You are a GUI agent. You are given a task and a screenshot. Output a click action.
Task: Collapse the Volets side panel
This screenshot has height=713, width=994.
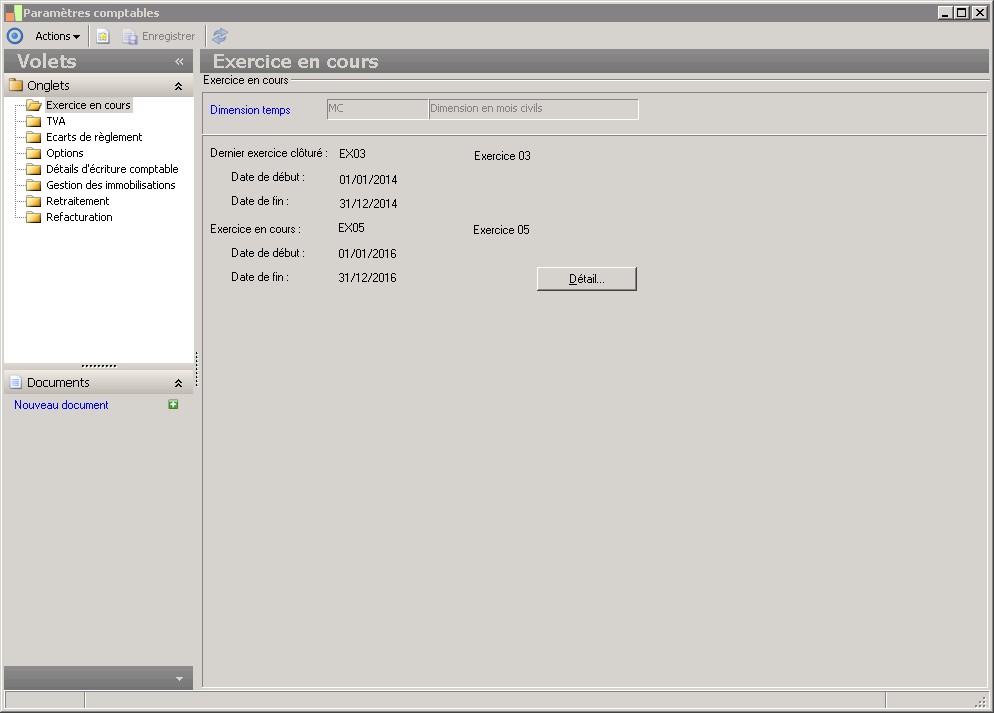180,62
